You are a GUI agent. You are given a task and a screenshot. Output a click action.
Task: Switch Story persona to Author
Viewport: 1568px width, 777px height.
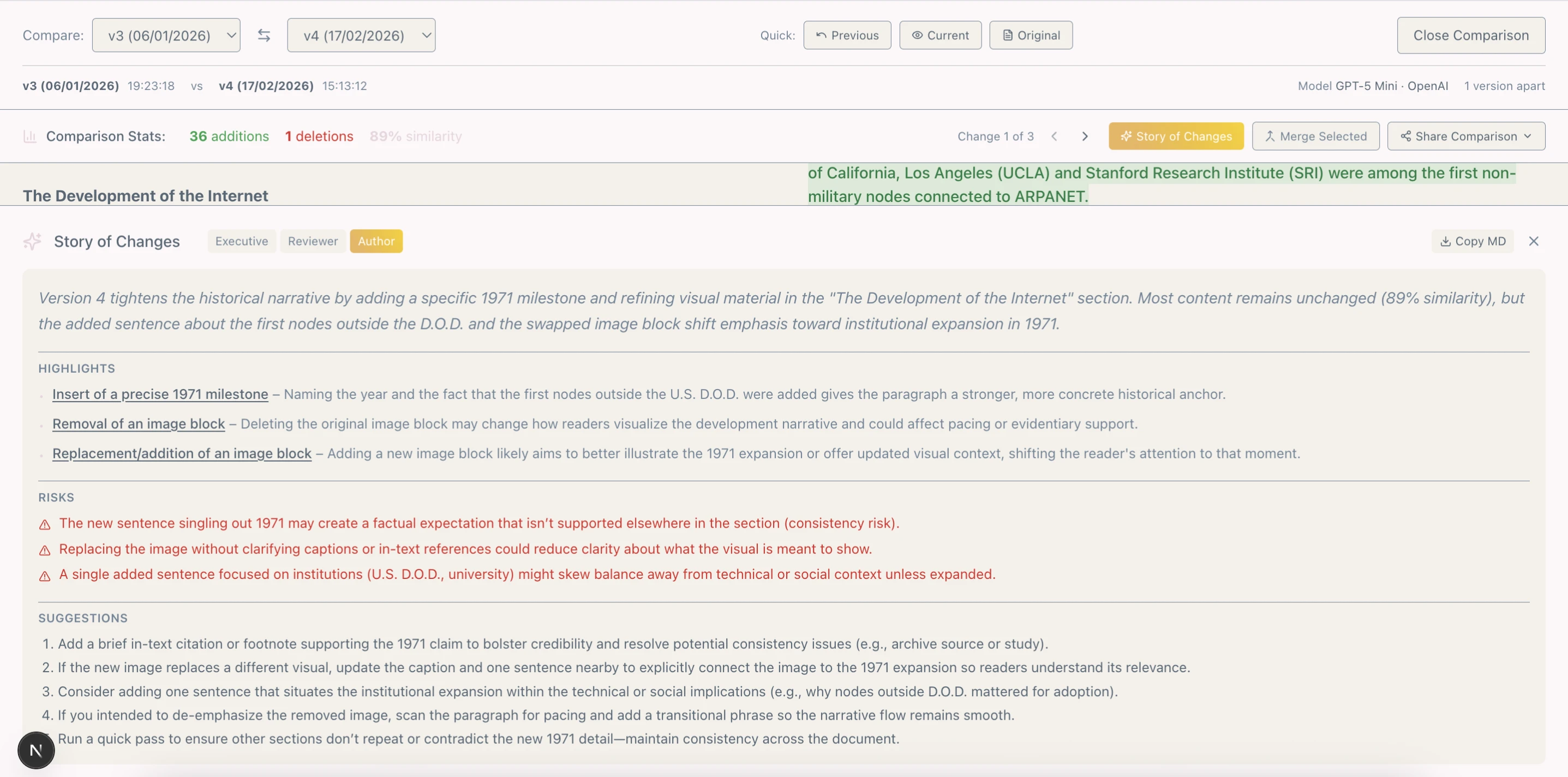[x=376, y=241]
